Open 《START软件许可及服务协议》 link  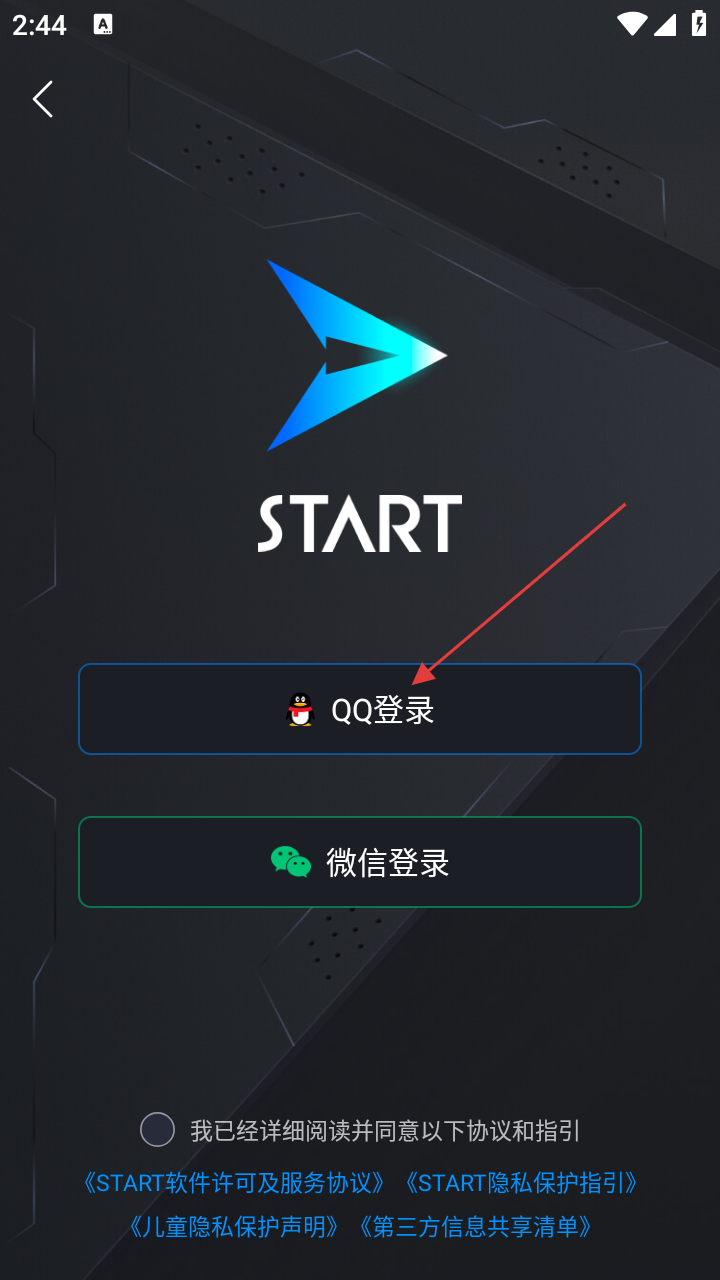(x=233, y=1183)
